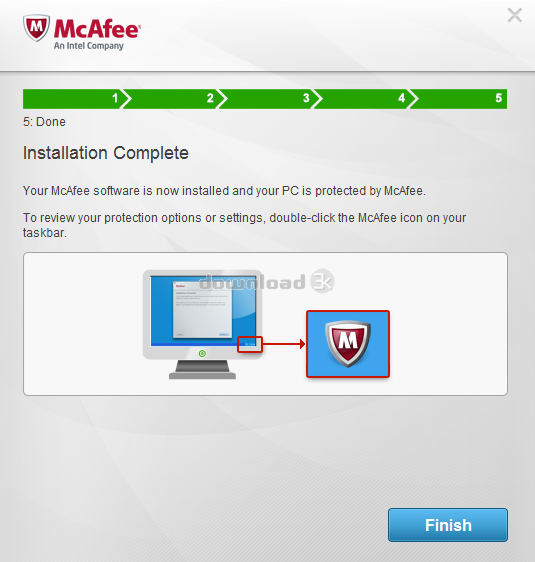
Task: Click the 'An Intel Company' tagline
Action: coord(89,46)
